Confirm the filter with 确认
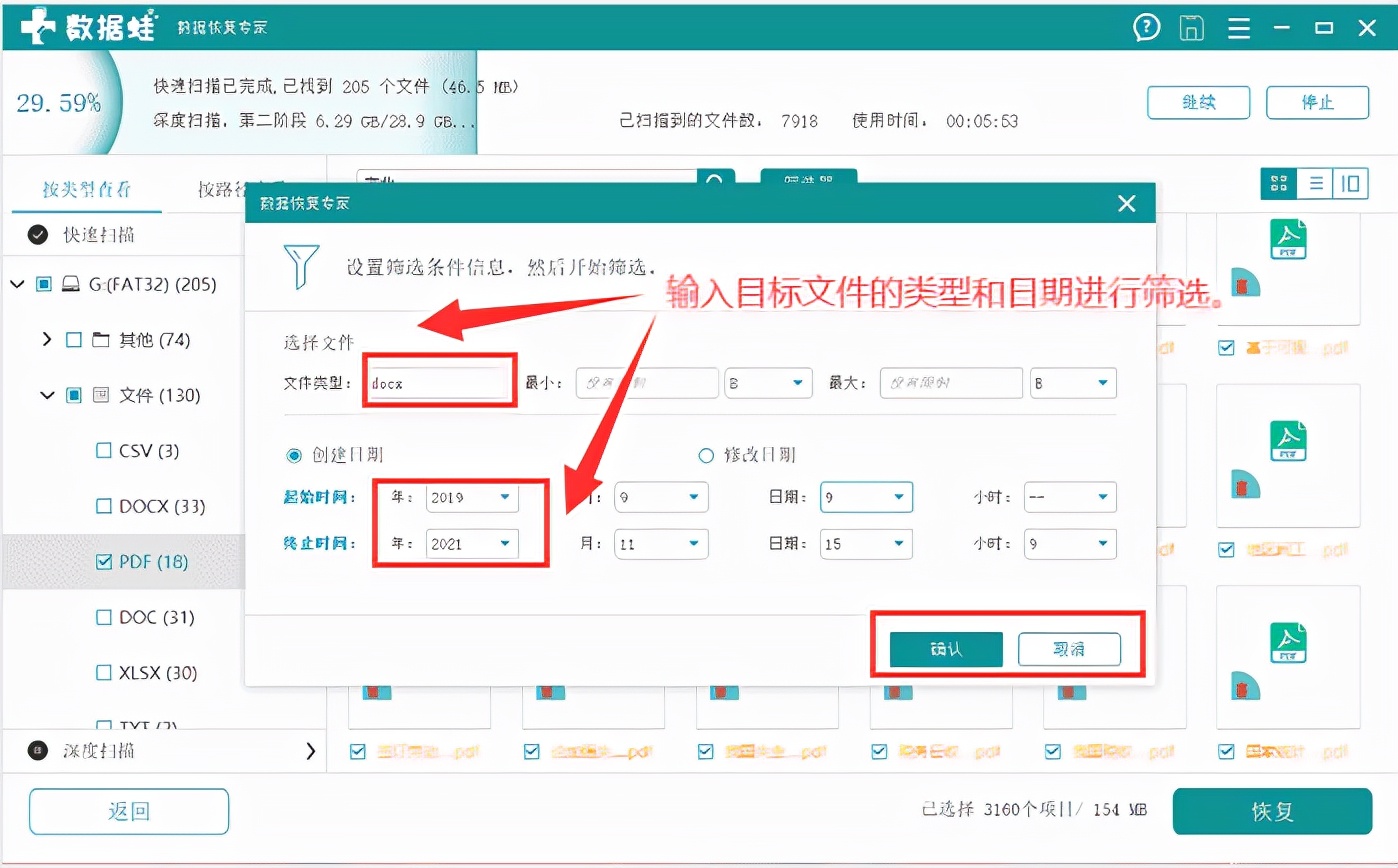 click(x=946, y=649)
